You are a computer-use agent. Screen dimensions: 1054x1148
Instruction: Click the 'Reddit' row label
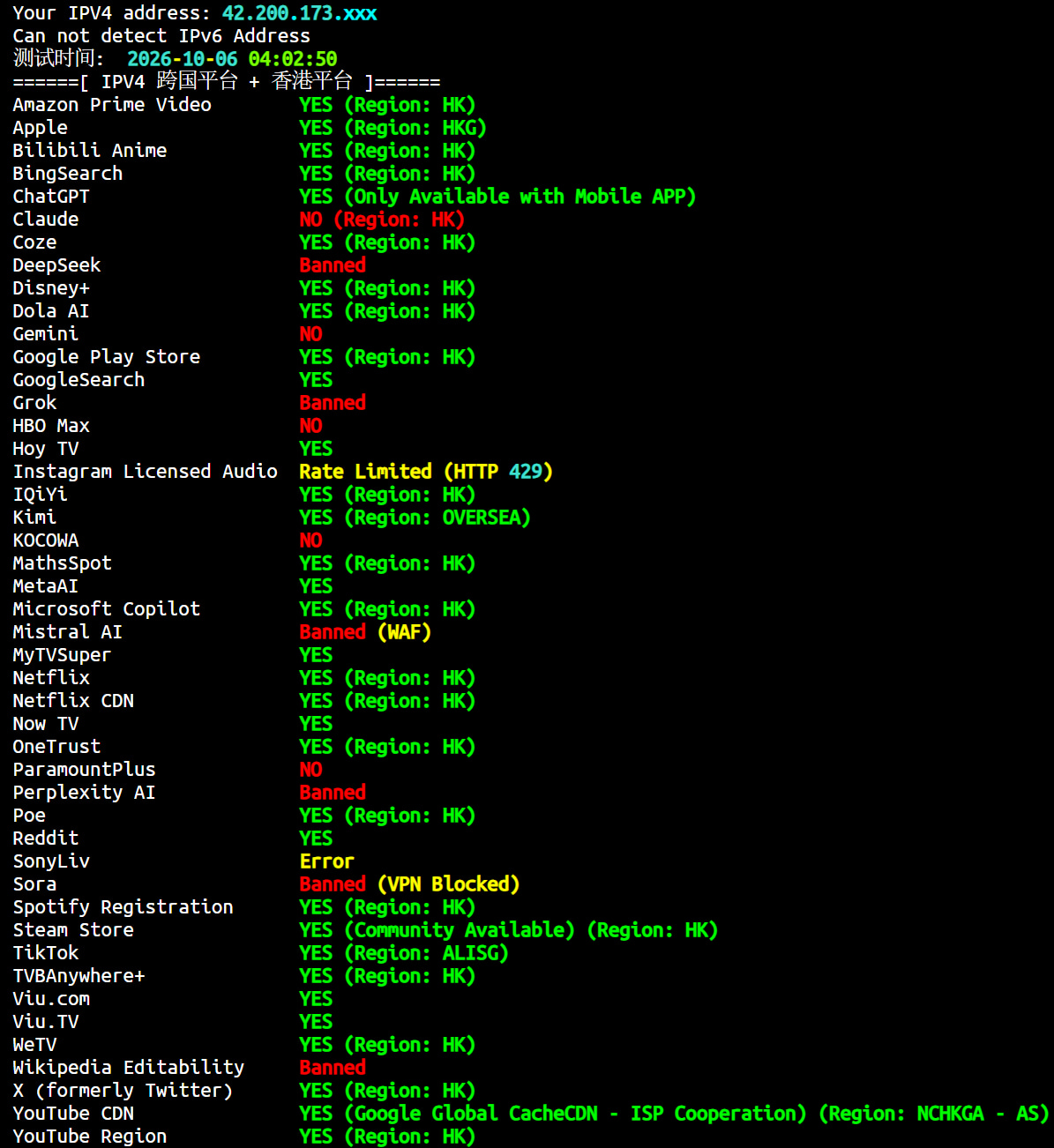coord(46,839)
